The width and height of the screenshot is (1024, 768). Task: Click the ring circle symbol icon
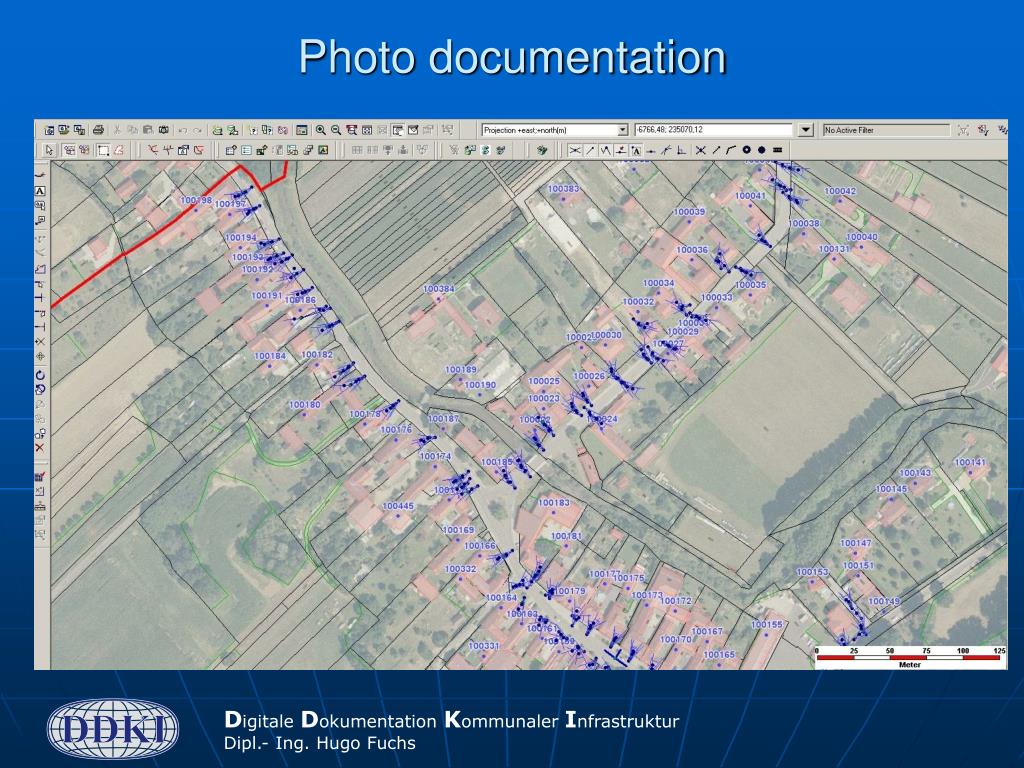pos(746,150)
